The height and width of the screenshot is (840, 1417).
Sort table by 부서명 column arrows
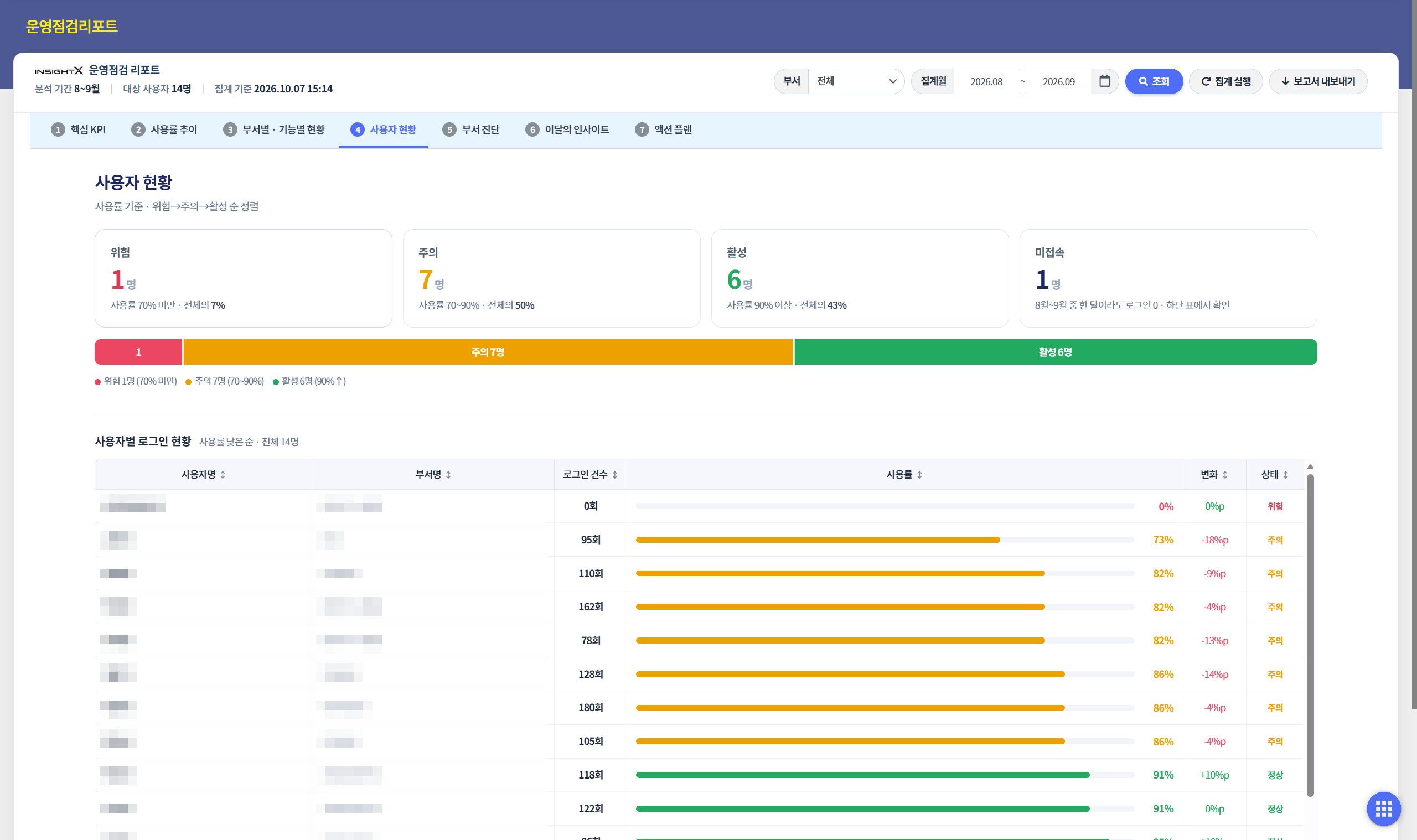[x=448, y=475]
